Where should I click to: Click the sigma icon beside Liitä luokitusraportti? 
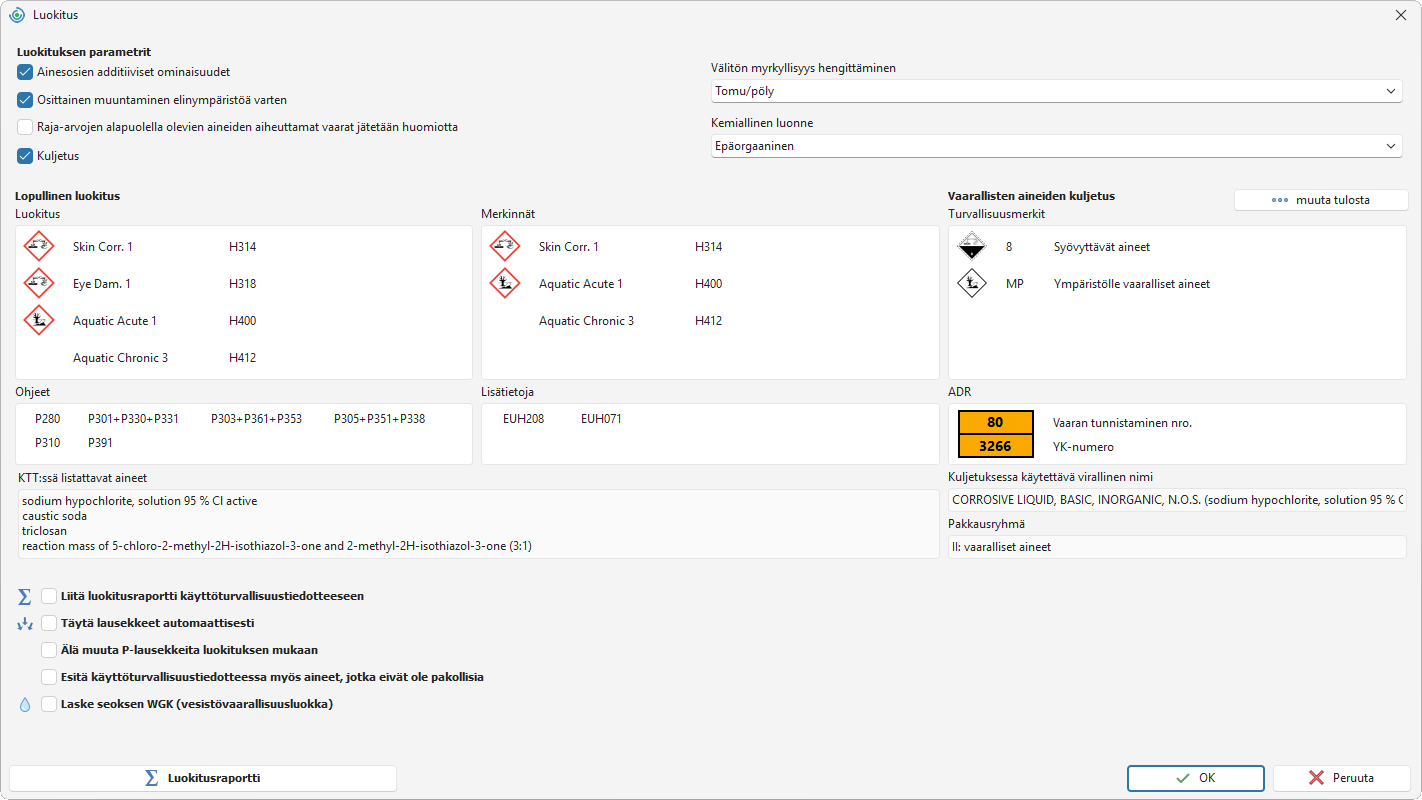coord(25,596)
